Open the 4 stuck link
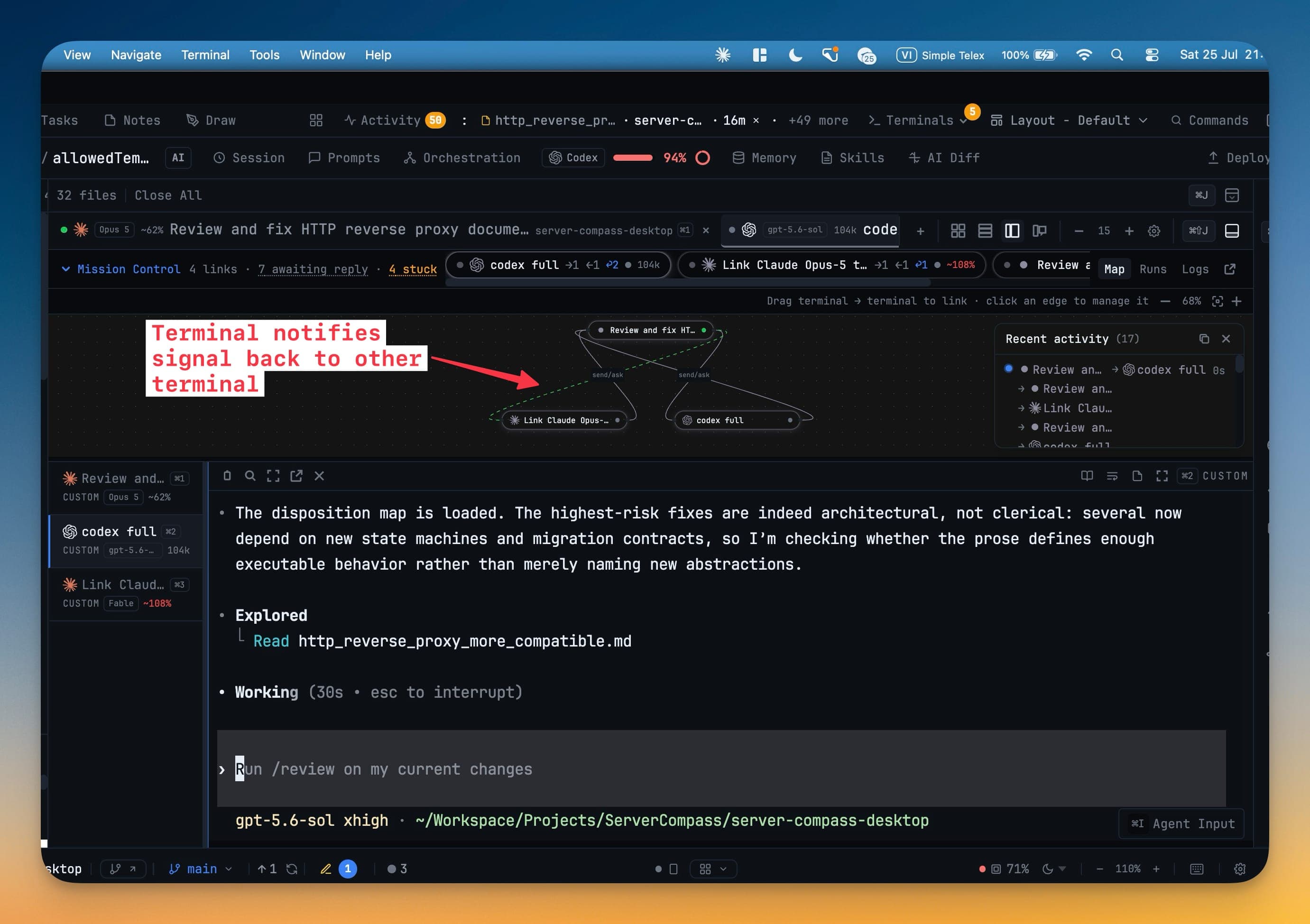This screenshot has height=924, width=1310. pos(413,269)
